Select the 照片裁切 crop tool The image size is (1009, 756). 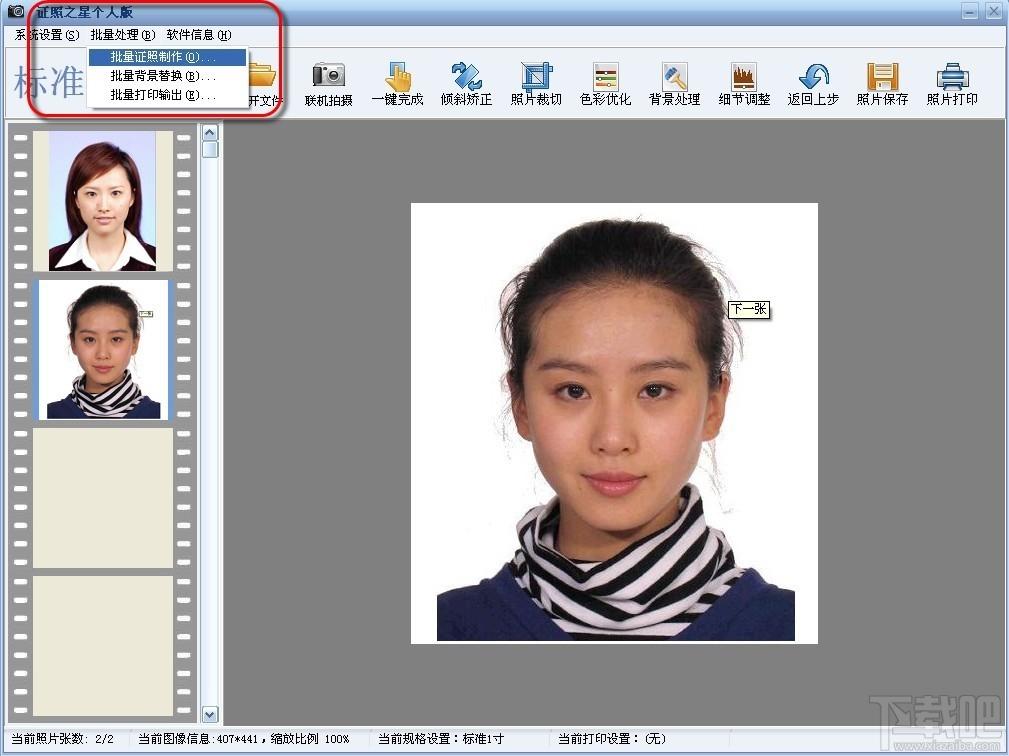(x=536, y=76)
